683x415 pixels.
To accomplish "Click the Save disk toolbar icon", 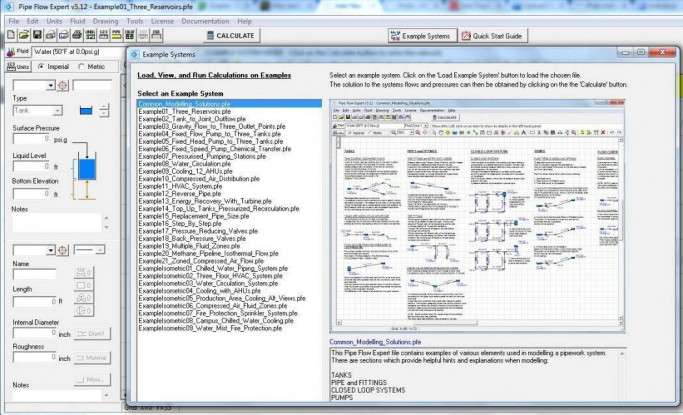I will (x=35, y=35).
